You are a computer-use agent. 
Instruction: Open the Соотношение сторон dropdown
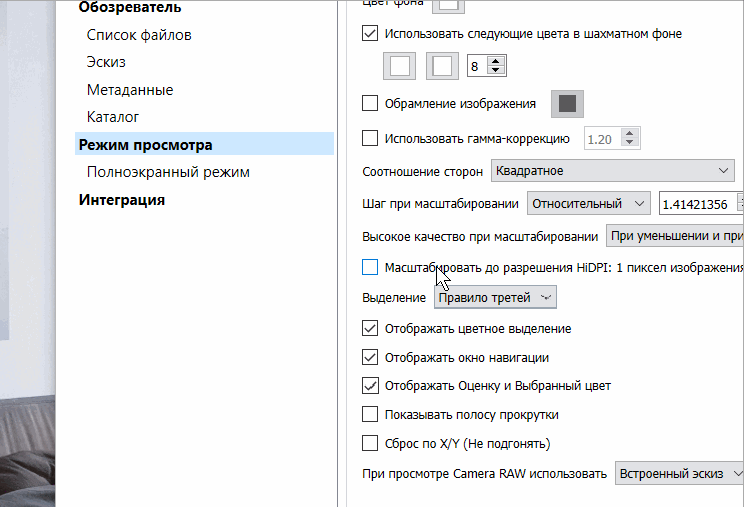coord(614,171)
